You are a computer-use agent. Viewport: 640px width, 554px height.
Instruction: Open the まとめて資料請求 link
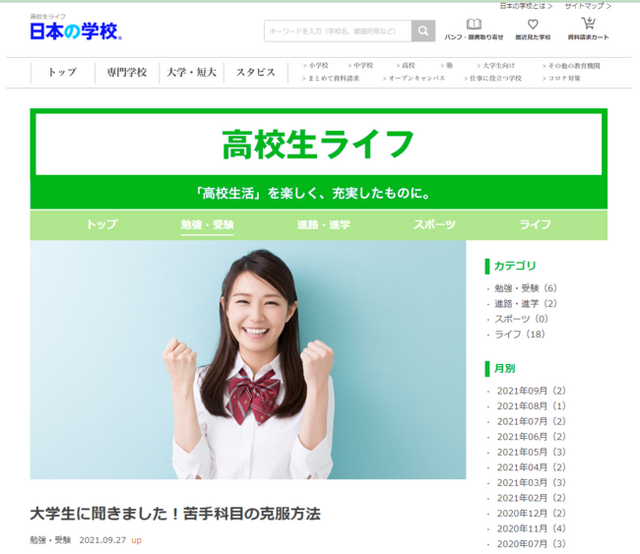click(x=331, y=78)
